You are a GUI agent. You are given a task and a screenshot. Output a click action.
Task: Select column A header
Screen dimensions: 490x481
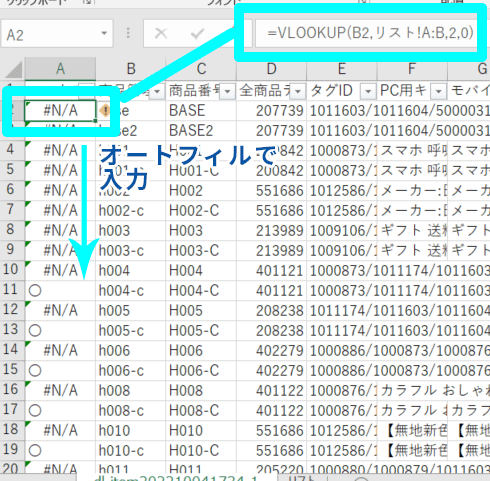(60, 69)
